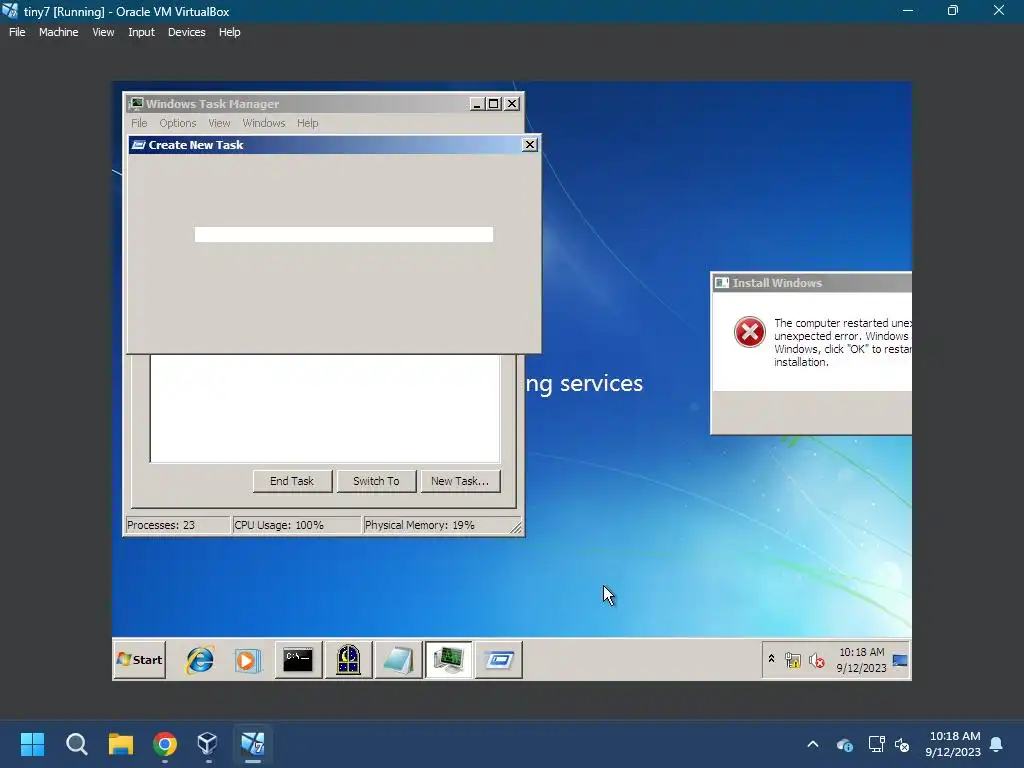Viewport: 1024px width, 768px height.
Task: Click the Show Desktop icon in guest tray
Action: tap(900, 660)
